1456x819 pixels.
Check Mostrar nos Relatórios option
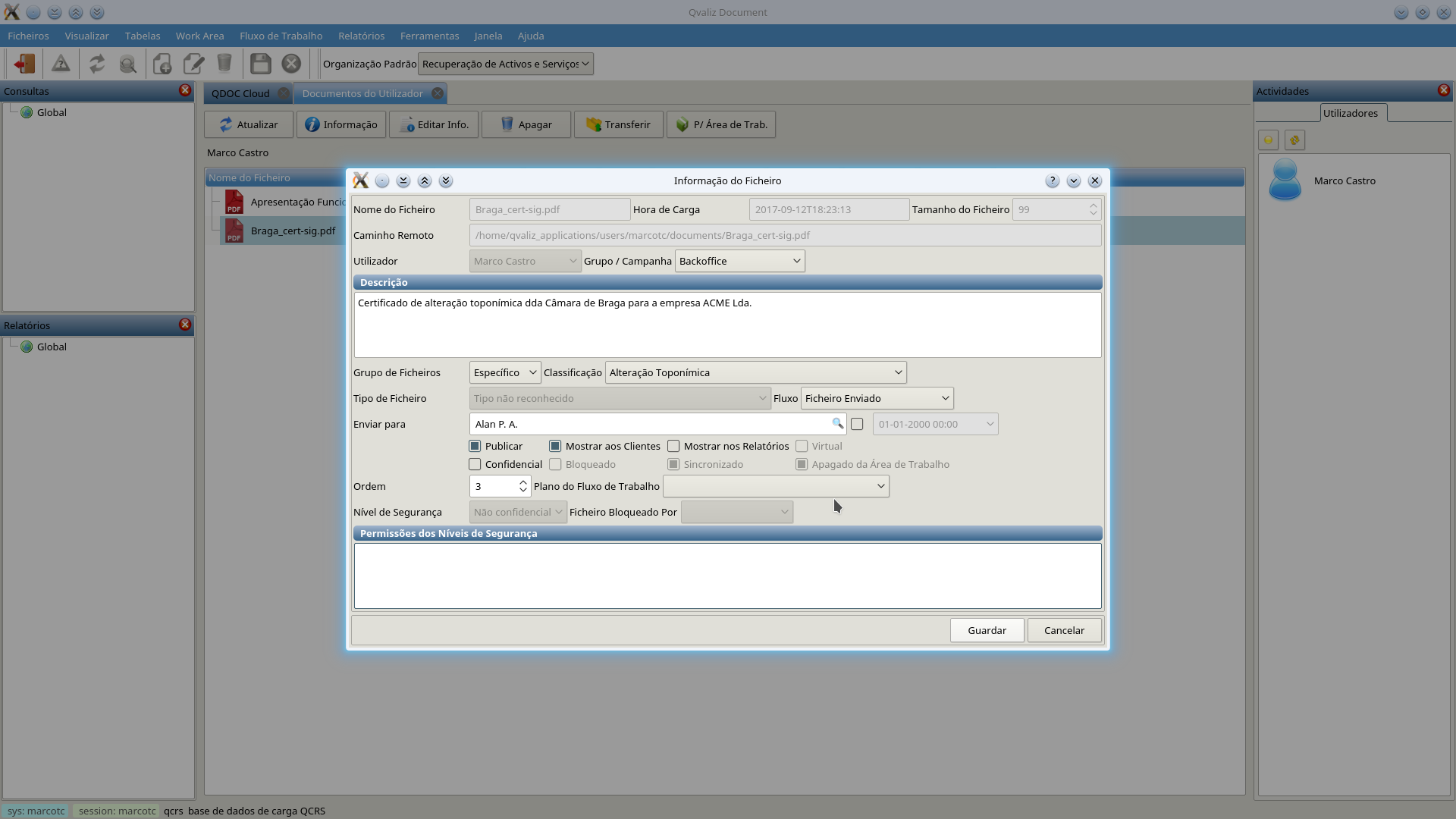(673, 446)
